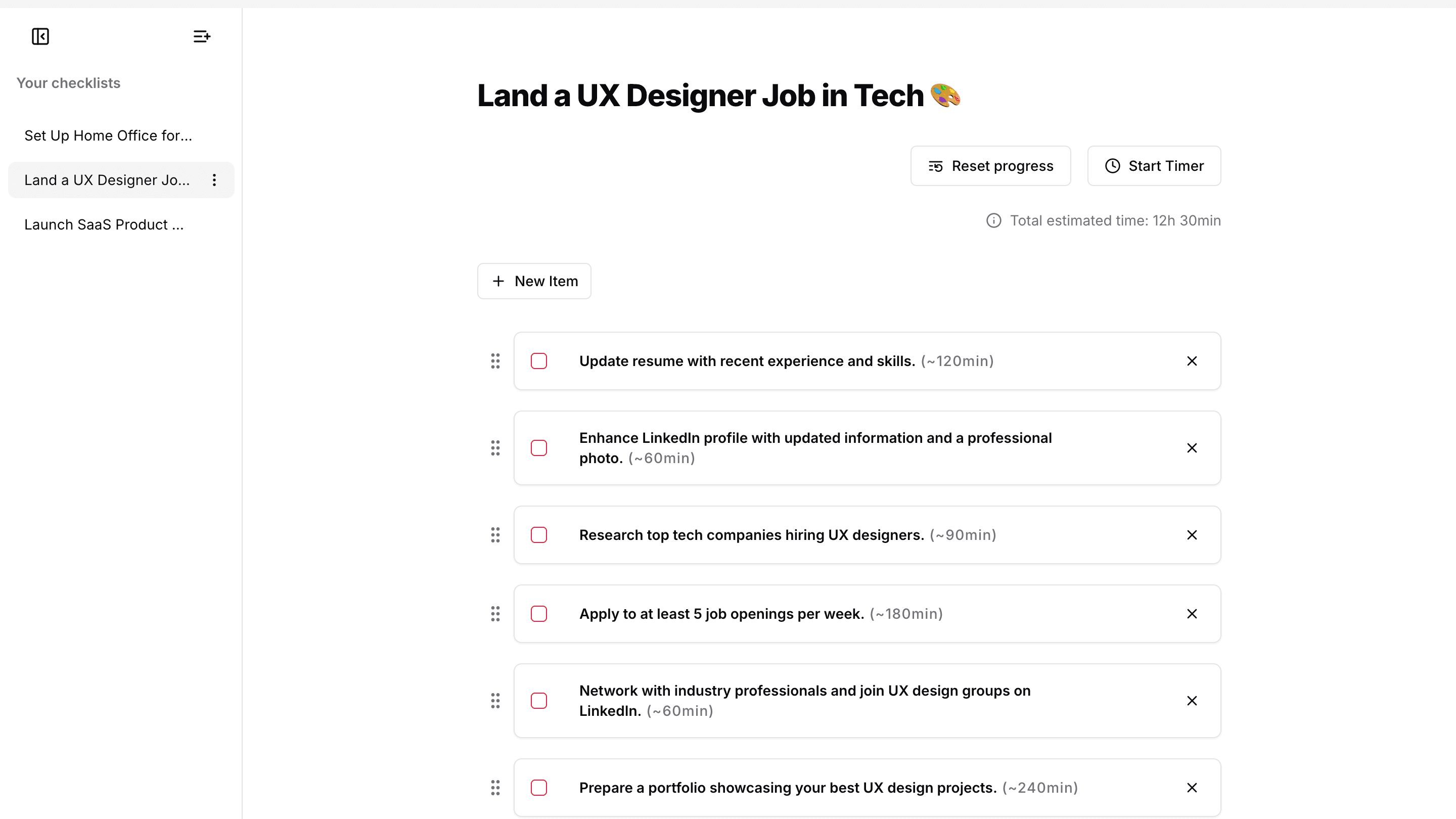This screenshot has height=819, width=1456.
Task: Click the collapse sidebar icon
Action: (x=40, y=36)
